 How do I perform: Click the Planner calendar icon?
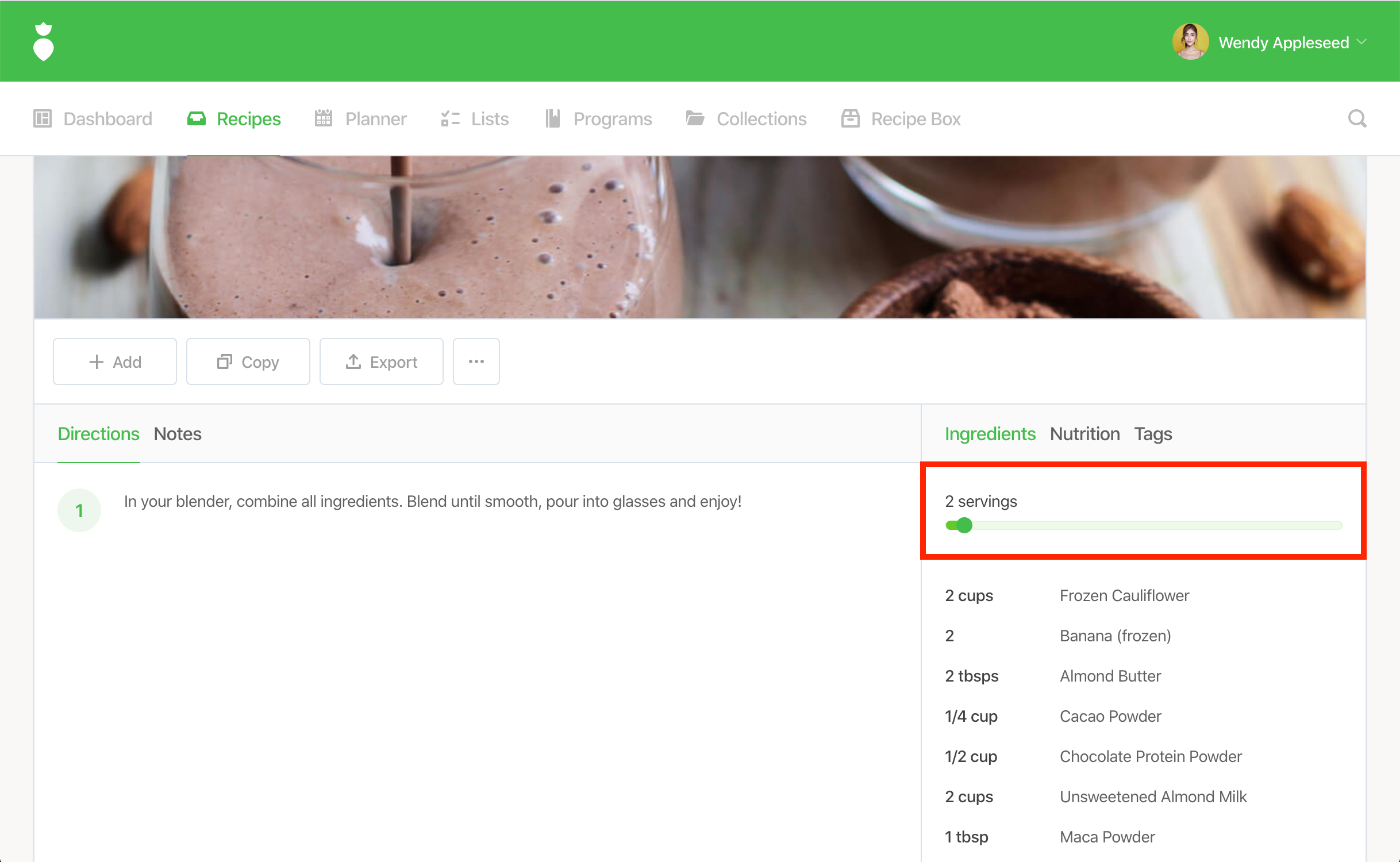(x=324, y=119)
